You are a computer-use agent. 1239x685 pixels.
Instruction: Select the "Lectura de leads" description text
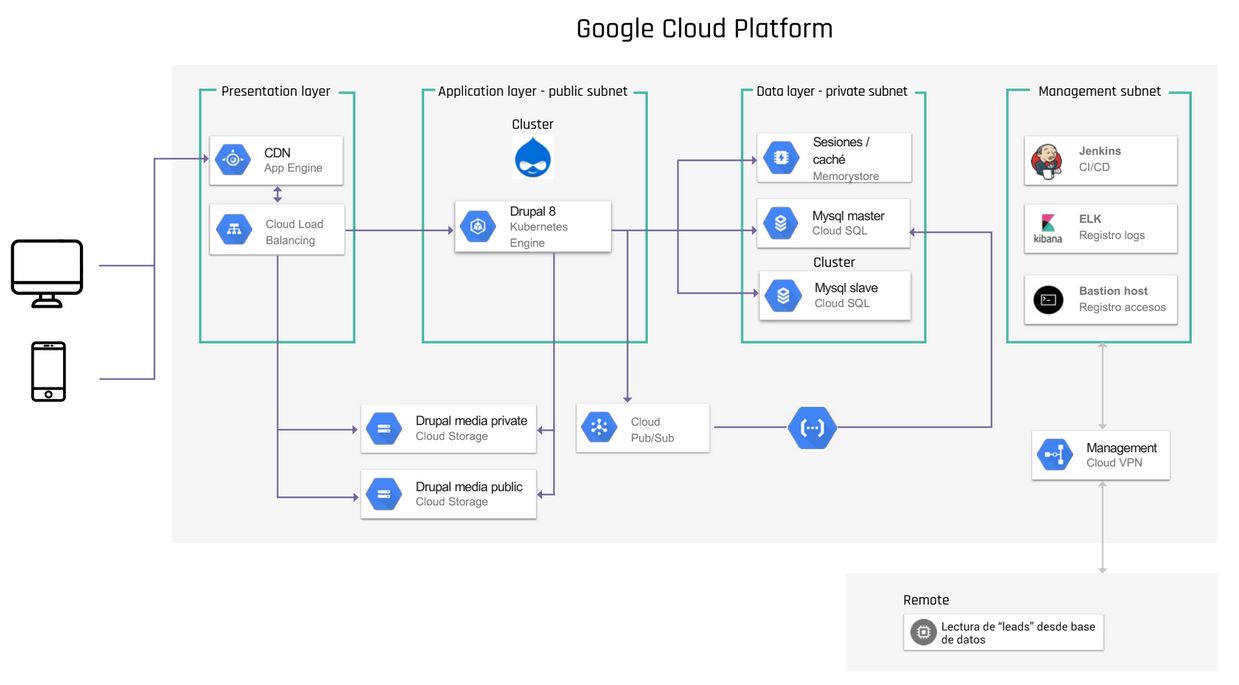tap(1018, 633)
